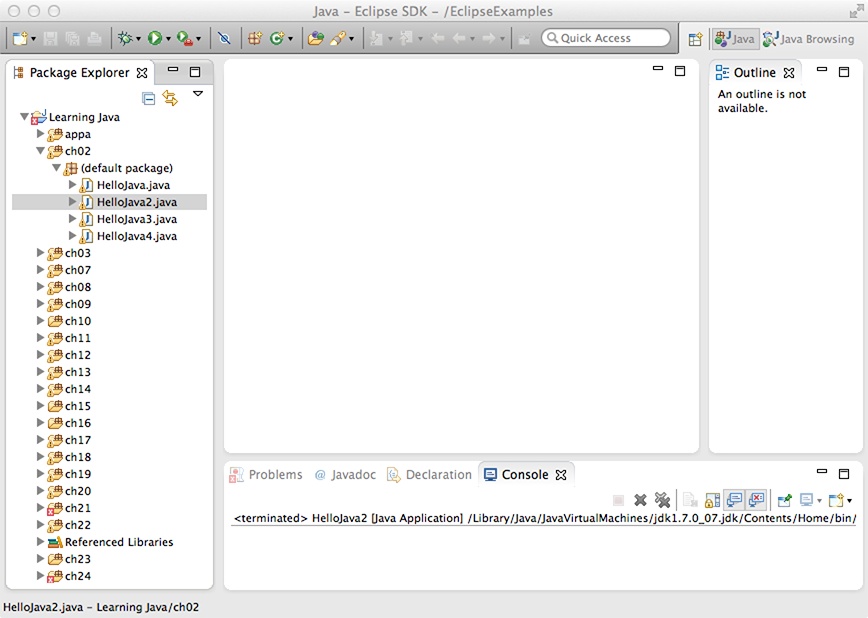The width and height of the screenshot is (868, 618).
Task: Click the Open Console icon
Action: (836, 501)
